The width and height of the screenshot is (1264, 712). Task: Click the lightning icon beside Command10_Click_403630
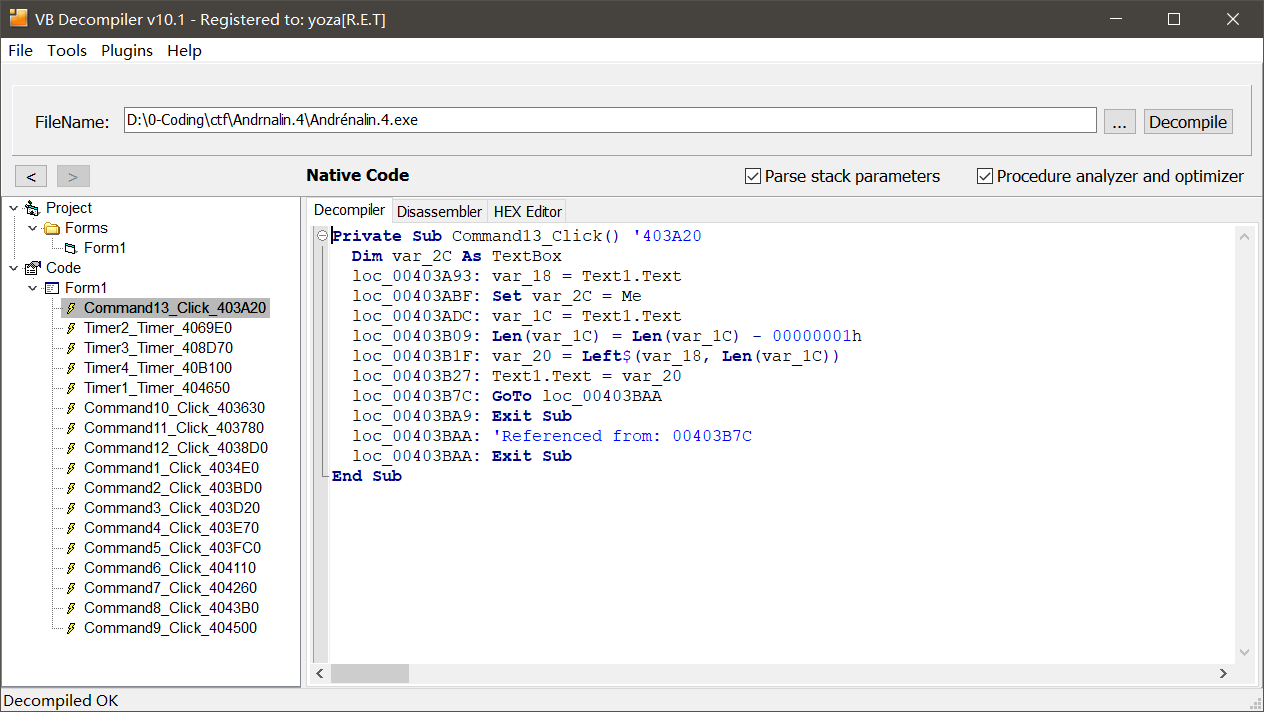71,408
